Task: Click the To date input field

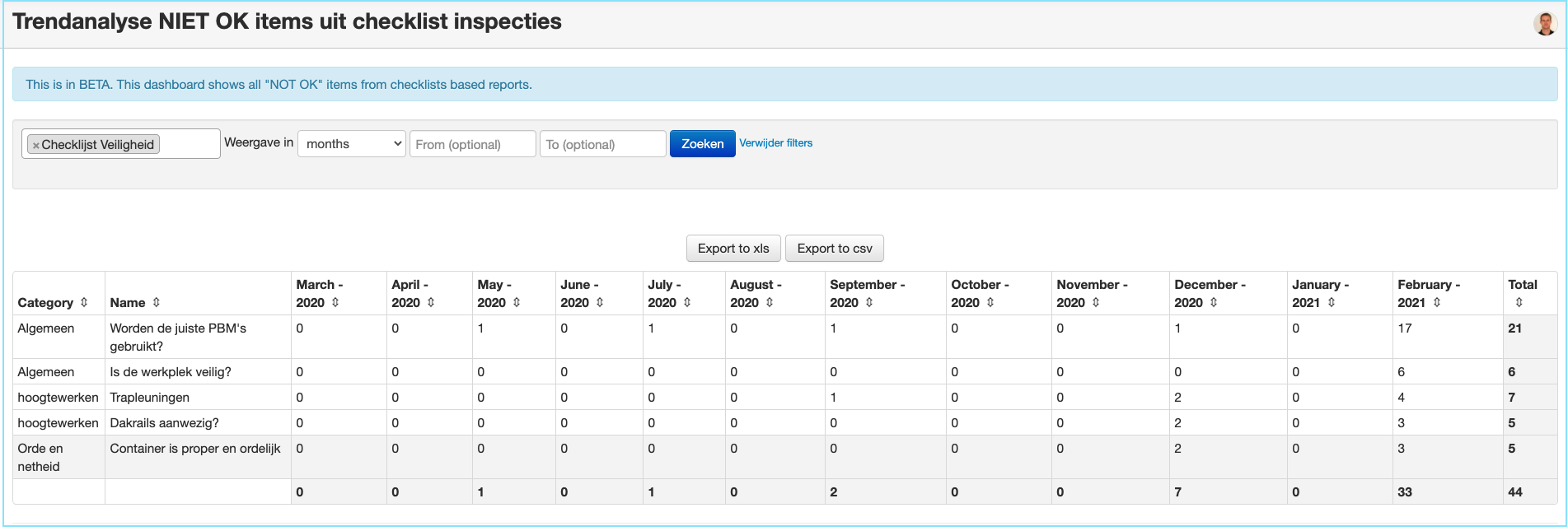Action: point(602,144)
